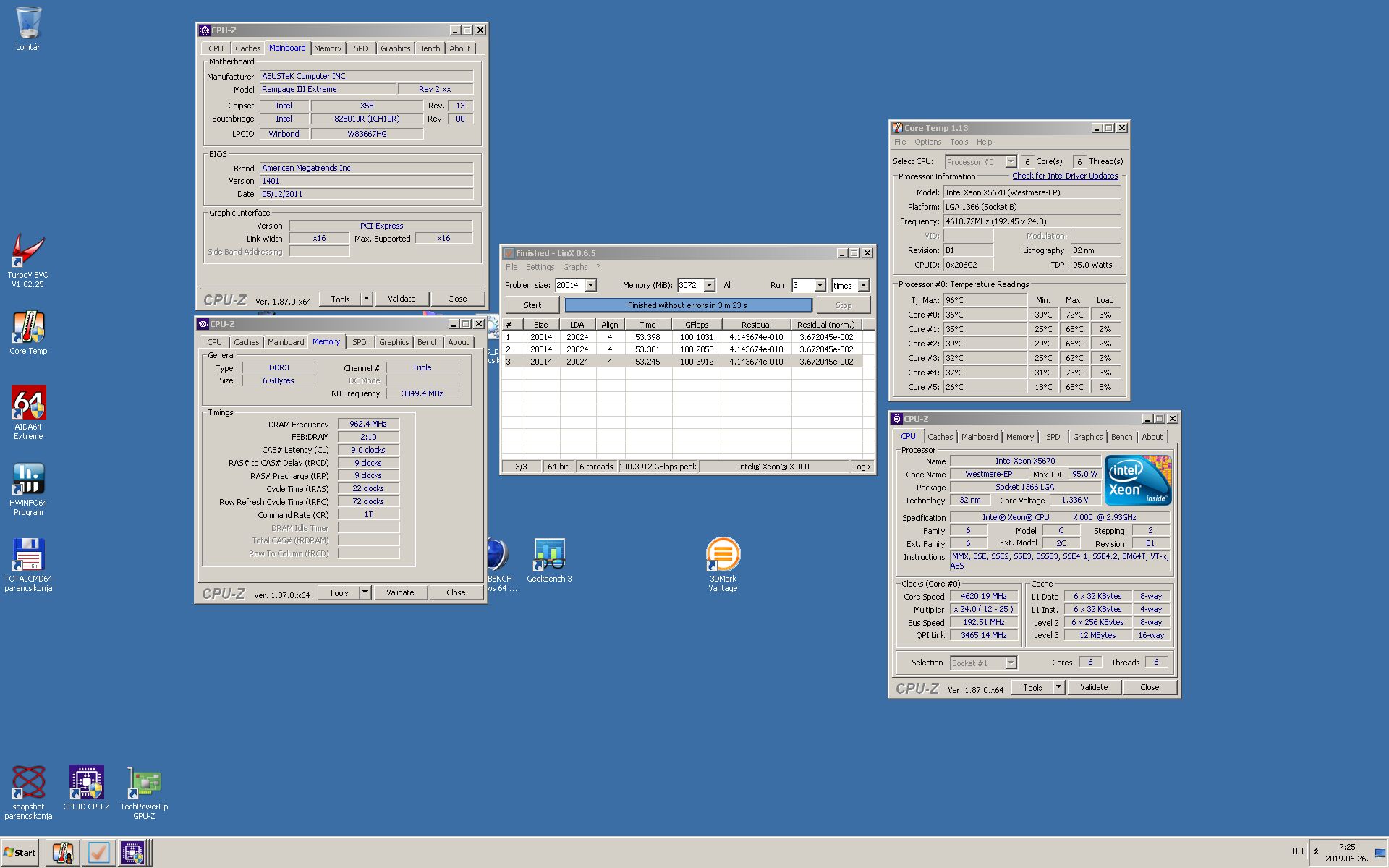Select LinX result row 2
Image resolution: width=1389 pixels, height=868 pixels.
682,349
